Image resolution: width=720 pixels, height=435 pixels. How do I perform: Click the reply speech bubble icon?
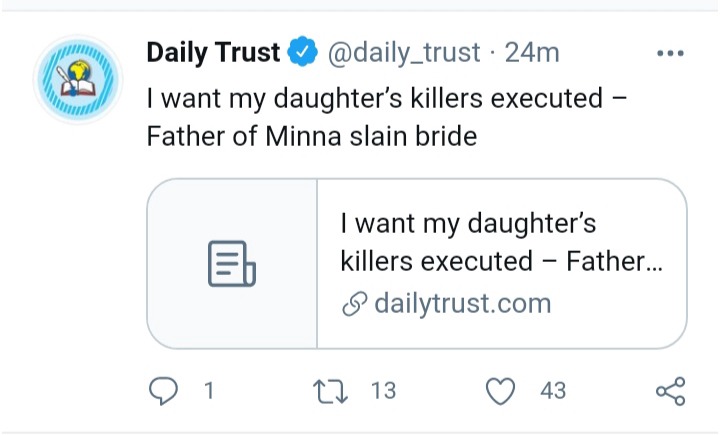click(x=163, y=391)
